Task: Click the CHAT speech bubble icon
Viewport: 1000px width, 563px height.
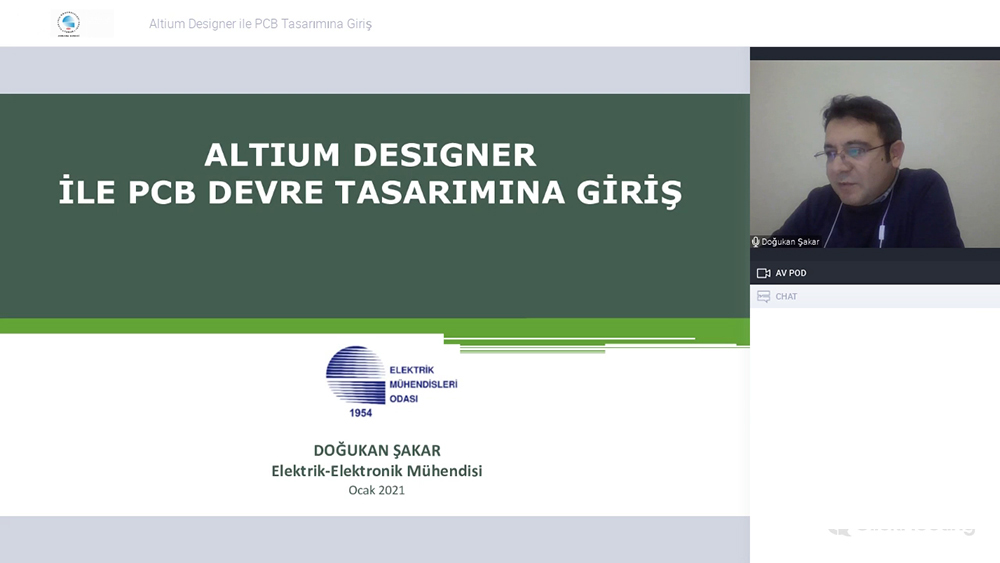Action: (763, 296)
